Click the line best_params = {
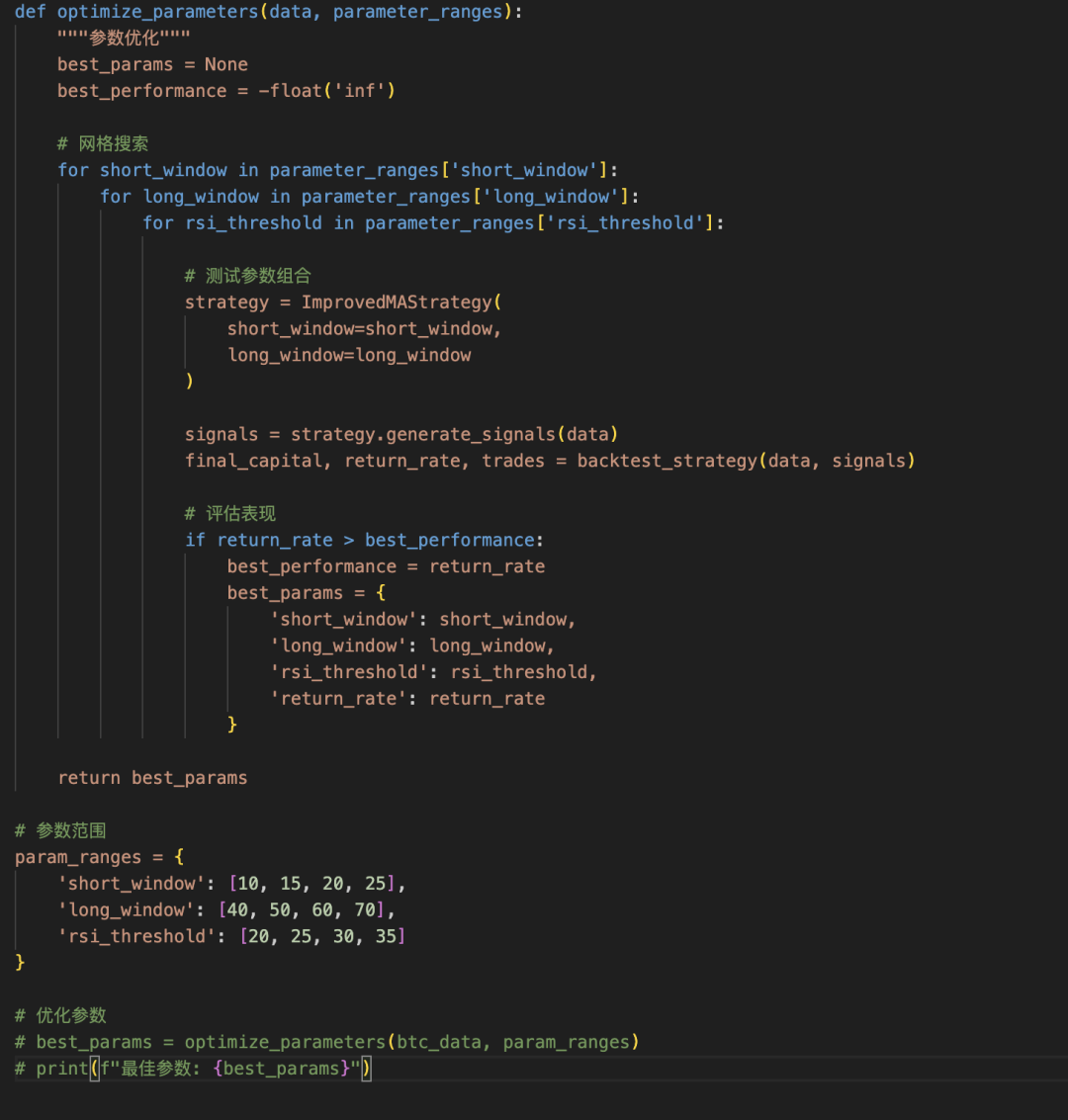 pyautogui.click(x=307, y=593)
